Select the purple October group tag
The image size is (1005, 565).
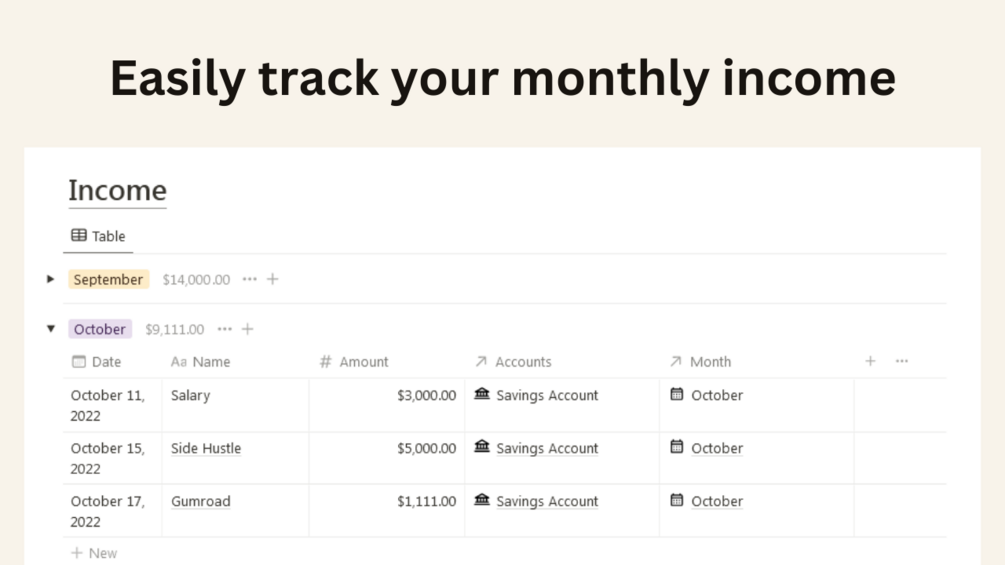pos(100,329)
